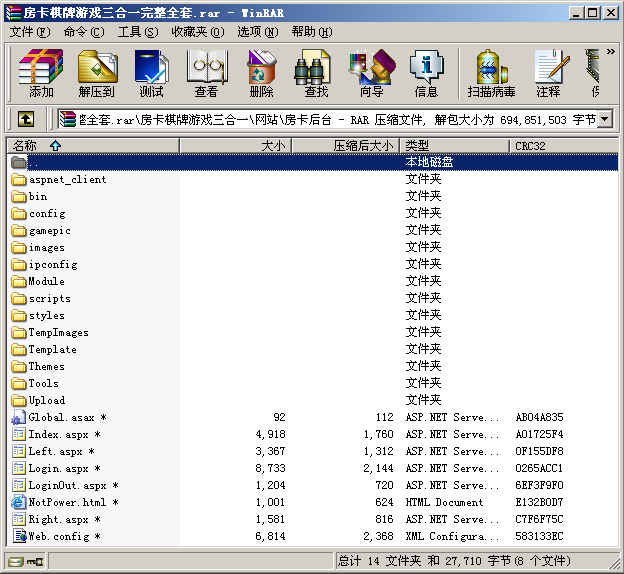Click the 查找 (Find) binoculars icon
Viewport: 624px width, 574px height.
[x=316, y=72]
